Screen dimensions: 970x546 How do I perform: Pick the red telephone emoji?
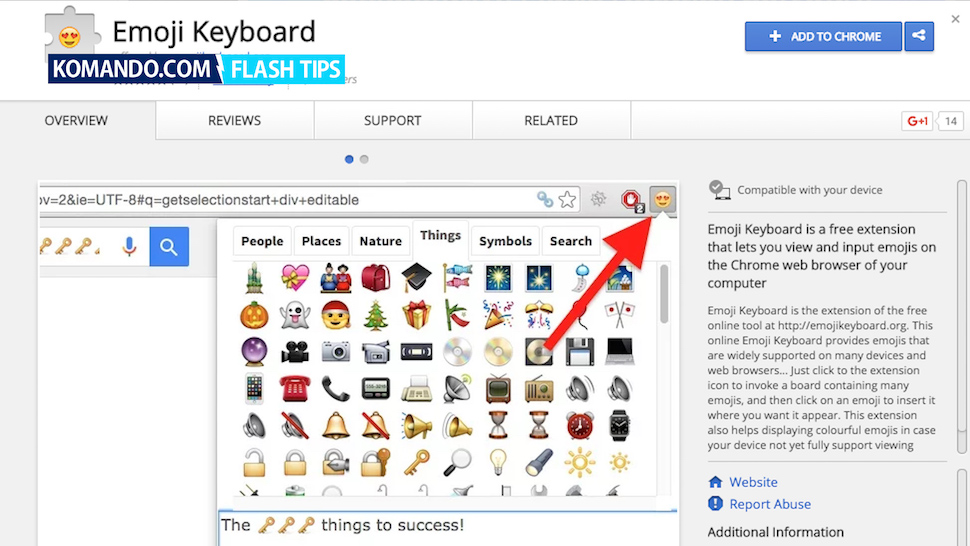[294, 389]
